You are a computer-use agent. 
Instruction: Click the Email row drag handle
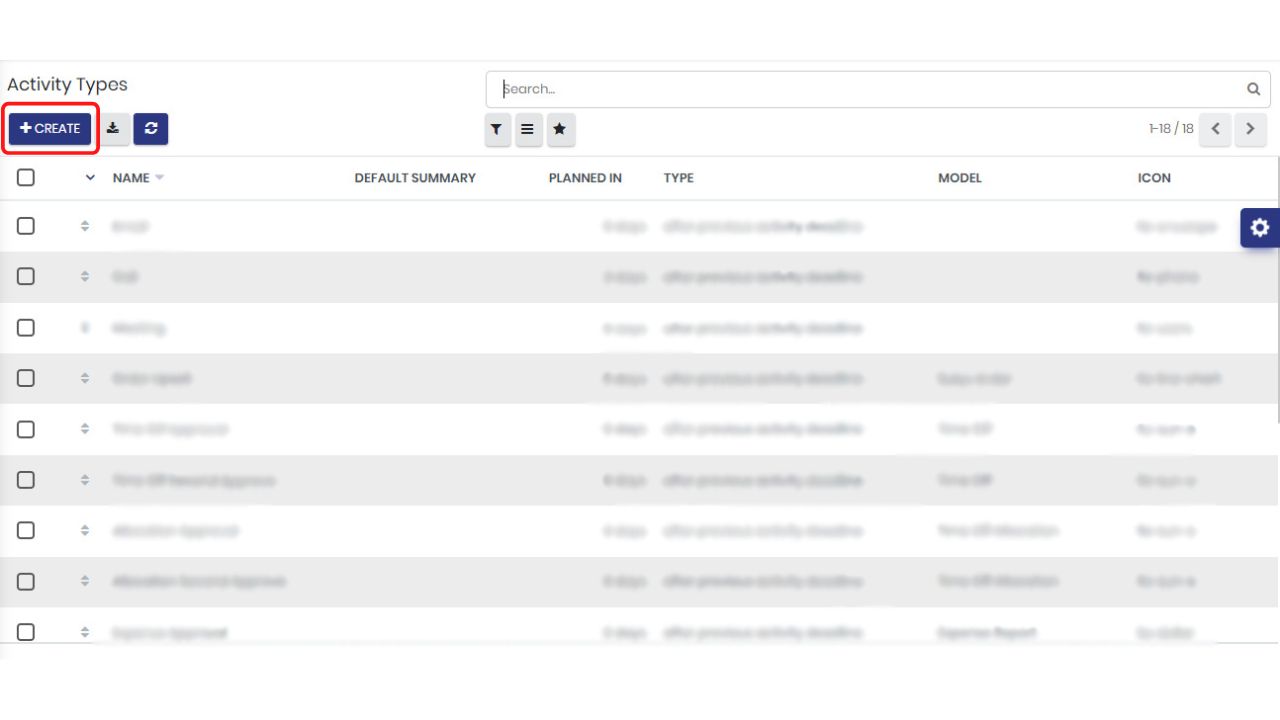pyautogui.click(x=85, y=226)
